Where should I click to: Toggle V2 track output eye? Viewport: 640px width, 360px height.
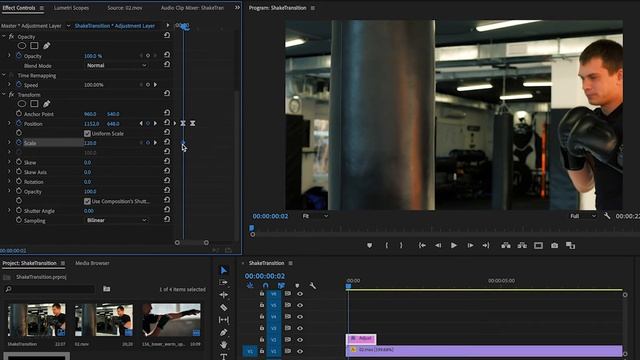point(300,340)
